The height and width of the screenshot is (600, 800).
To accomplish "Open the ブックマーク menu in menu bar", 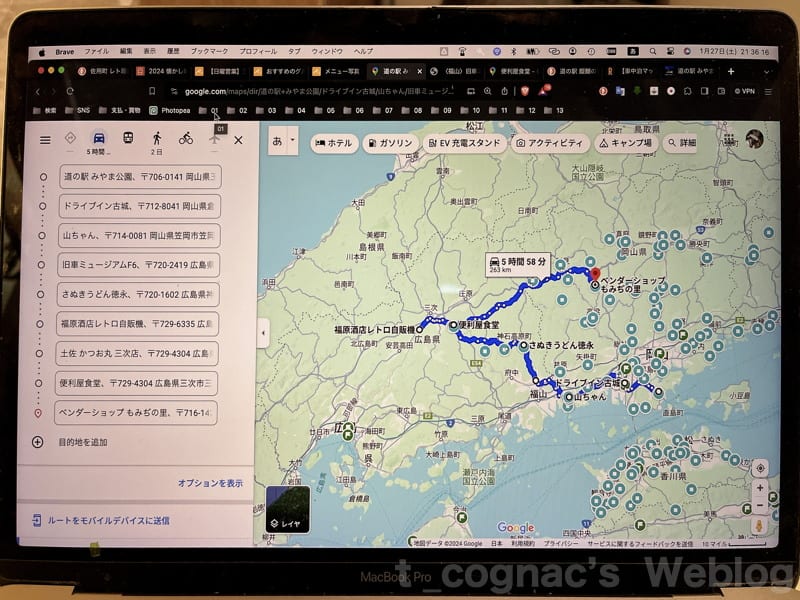I will [x=210, y=52].
